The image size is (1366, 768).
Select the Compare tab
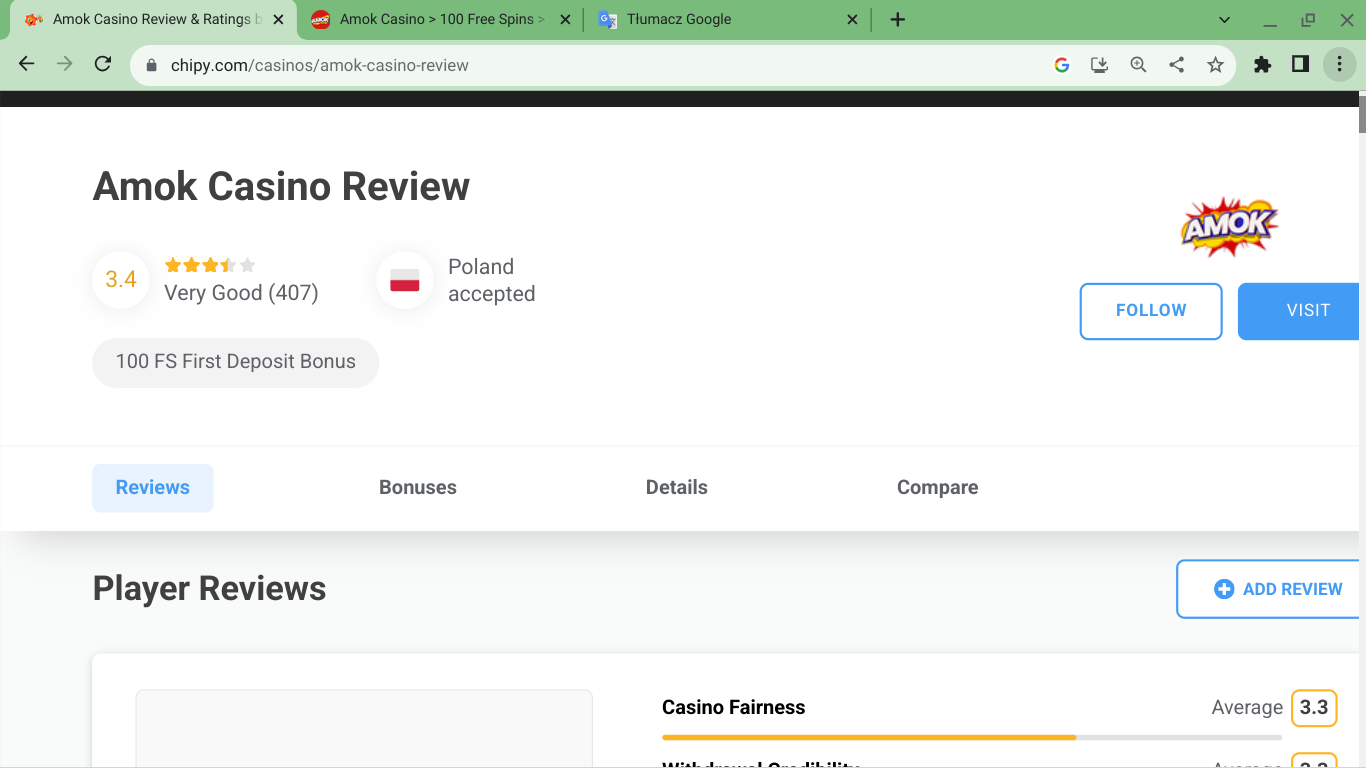coord(937,488)
